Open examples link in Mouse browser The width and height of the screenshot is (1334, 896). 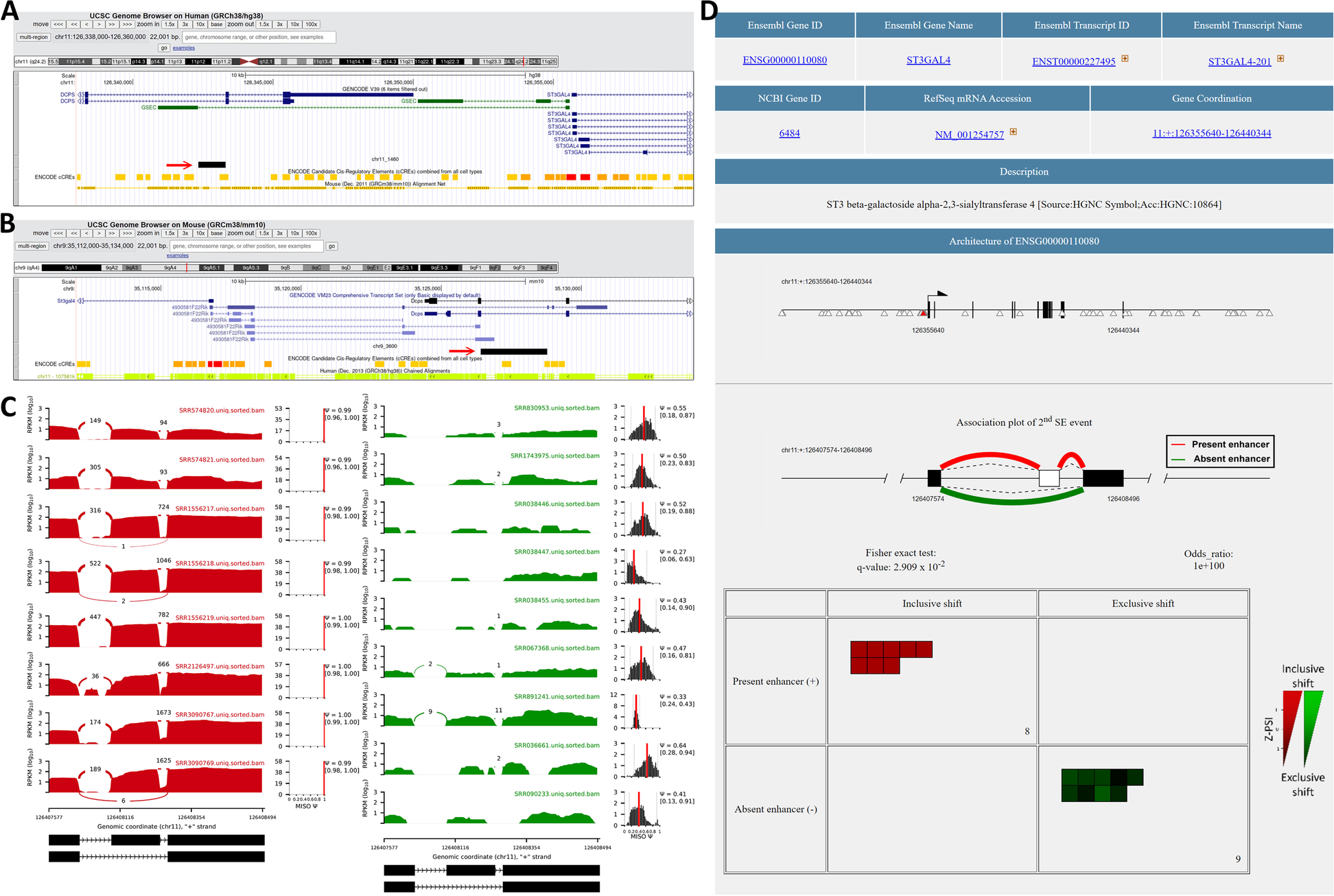(177, 256)
